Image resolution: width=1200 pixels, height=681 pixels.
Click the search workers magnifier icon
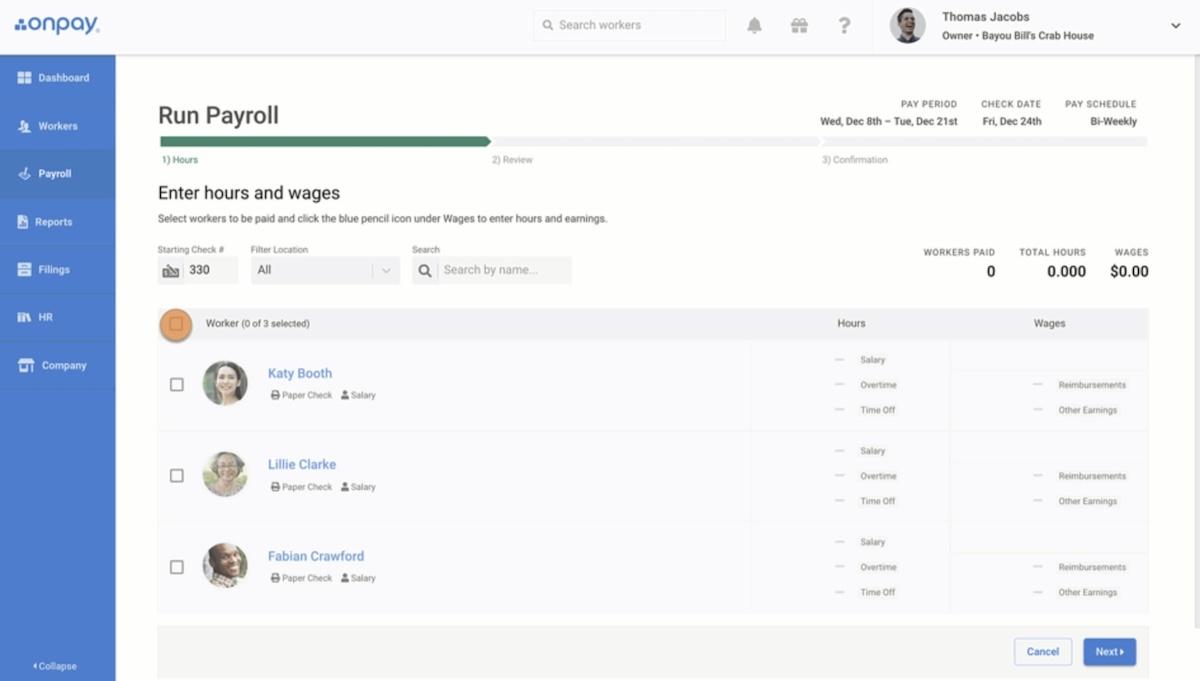click(x=547, y=25)
